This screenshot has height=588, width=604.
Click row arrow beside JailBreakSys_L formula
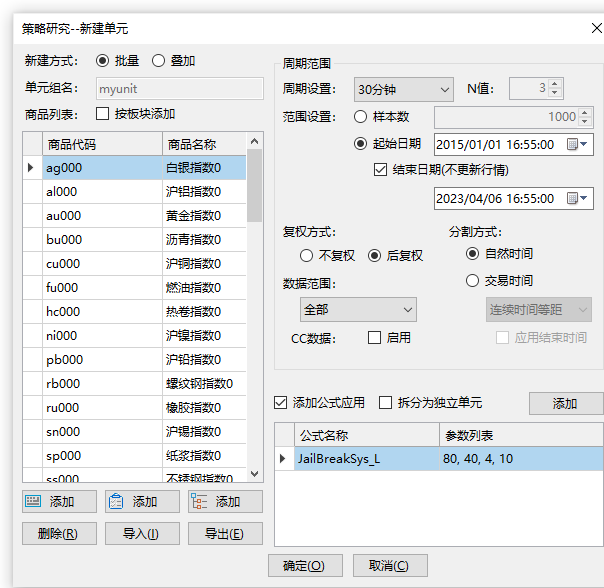(x=283, y=459)
